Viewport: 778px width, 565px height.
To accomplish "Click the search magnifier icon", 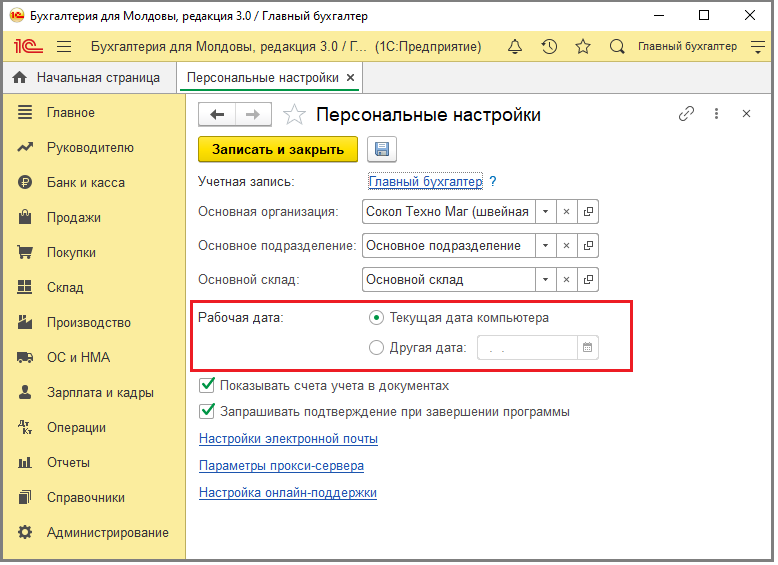I will point(617,47).
